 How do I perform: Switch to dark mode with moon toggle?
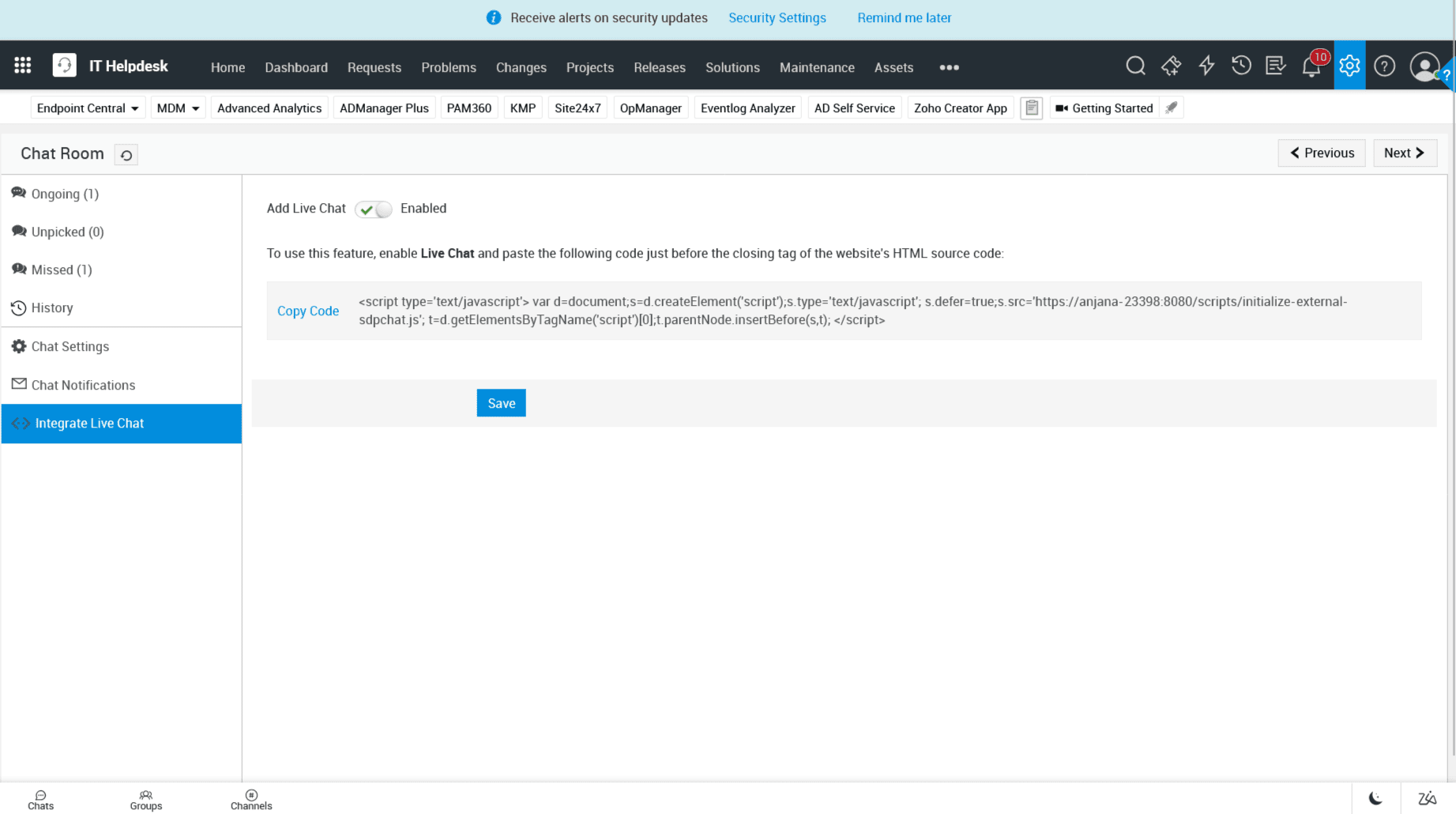(x=1376, y=797)
